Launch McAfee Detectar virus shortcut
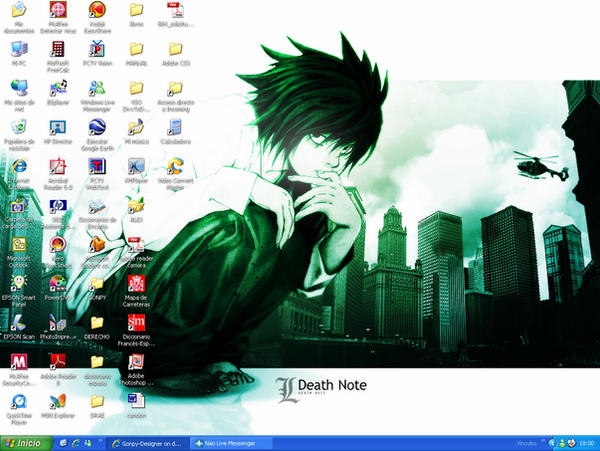This screenshot has height=451, width=600. (x=58, y=17)
